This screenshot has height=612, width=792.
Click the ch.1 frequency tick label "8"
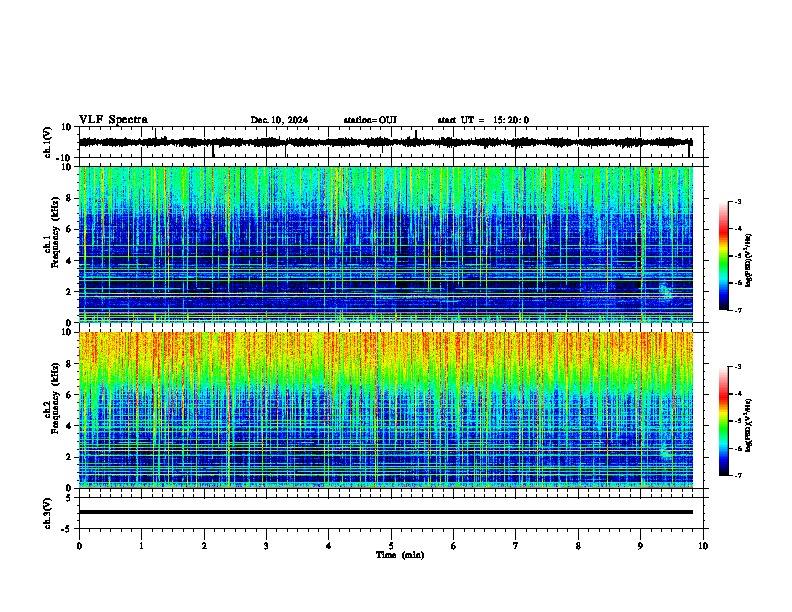point(70,198)
